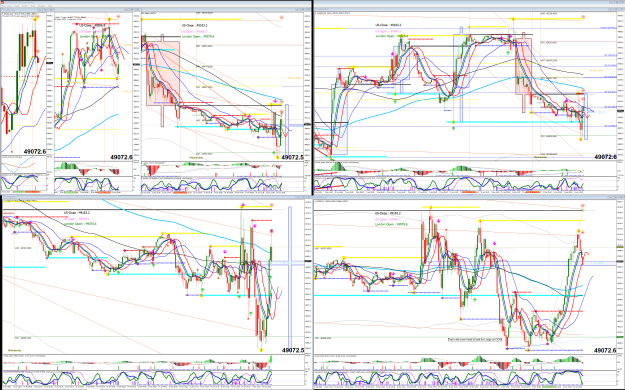Select the magenta US-Open label in the top-right chart
Screen dimensions: 625x390
pos(388,31)
